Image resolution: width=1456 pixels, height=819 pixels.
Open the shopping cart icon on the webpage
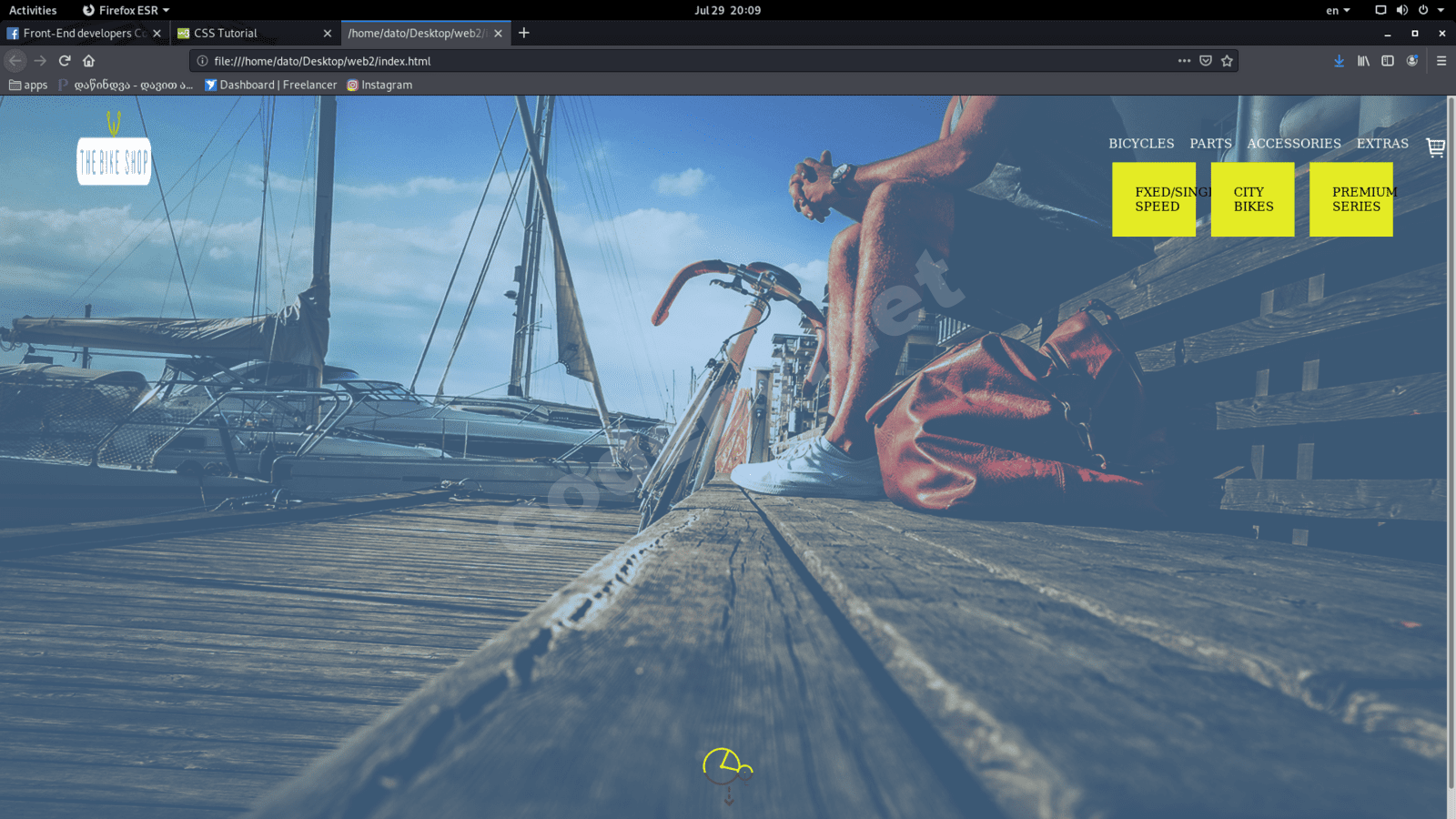[x=1435, y=147]
